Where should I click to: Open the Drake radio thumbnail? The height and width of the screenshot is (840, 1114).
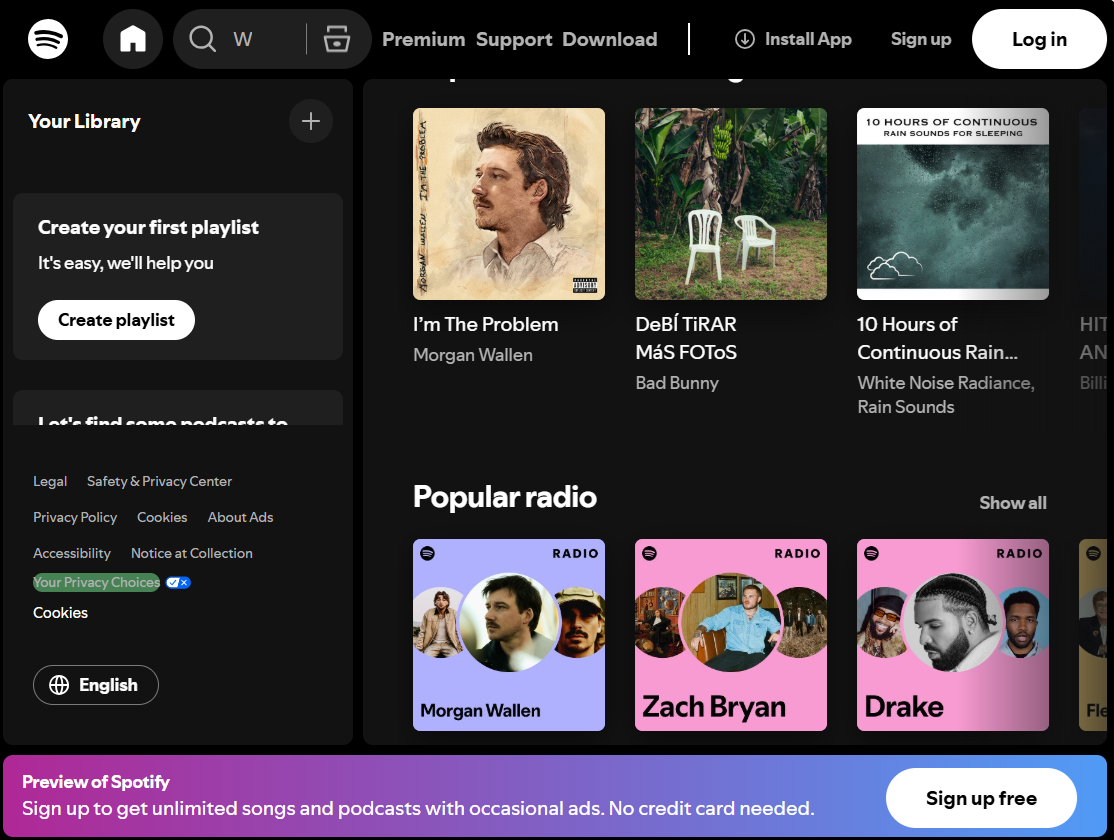point(952,635)
